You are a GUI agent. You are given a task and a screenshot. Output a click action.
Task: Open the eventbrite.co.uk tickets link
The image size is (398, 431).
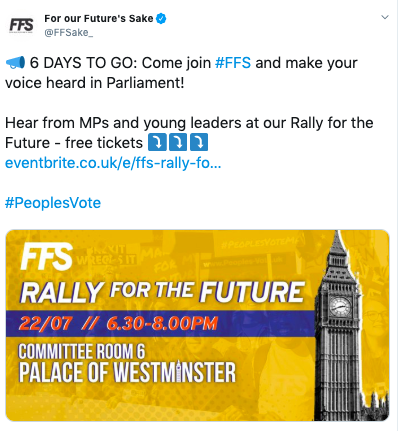coord(113,163)
